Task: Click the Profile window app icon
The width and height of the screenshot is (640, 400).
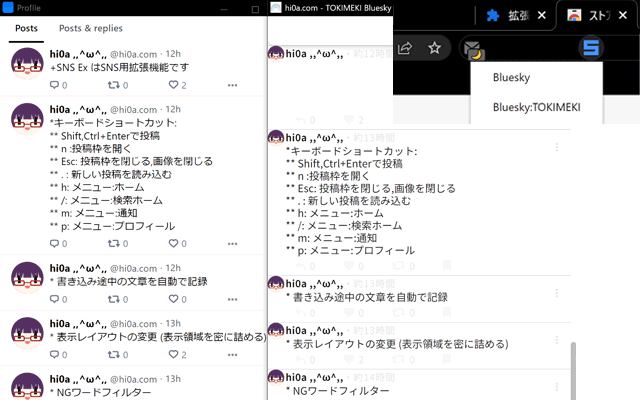Action: [8, 7]
